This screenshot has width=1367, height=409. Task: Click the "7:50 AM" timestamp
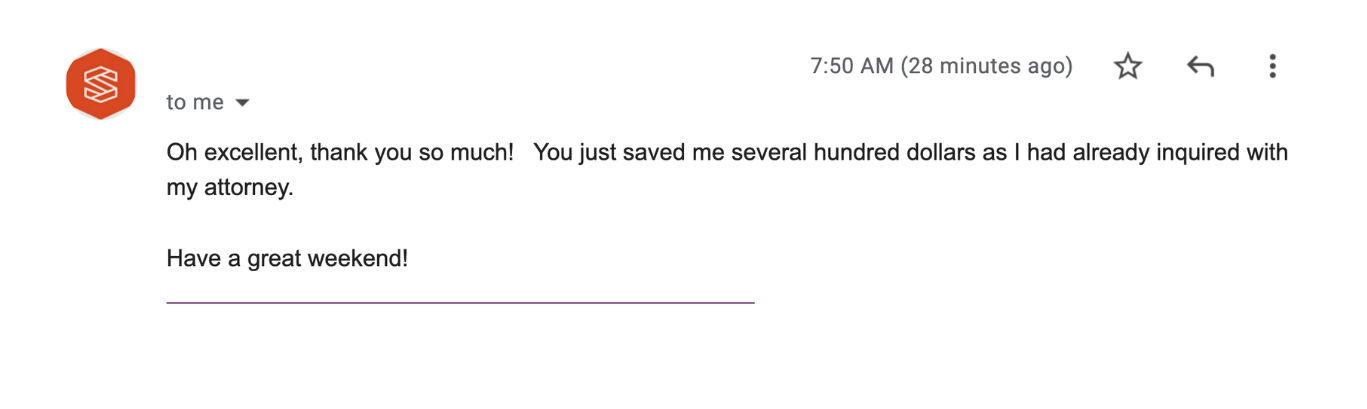tap(851, 67)
